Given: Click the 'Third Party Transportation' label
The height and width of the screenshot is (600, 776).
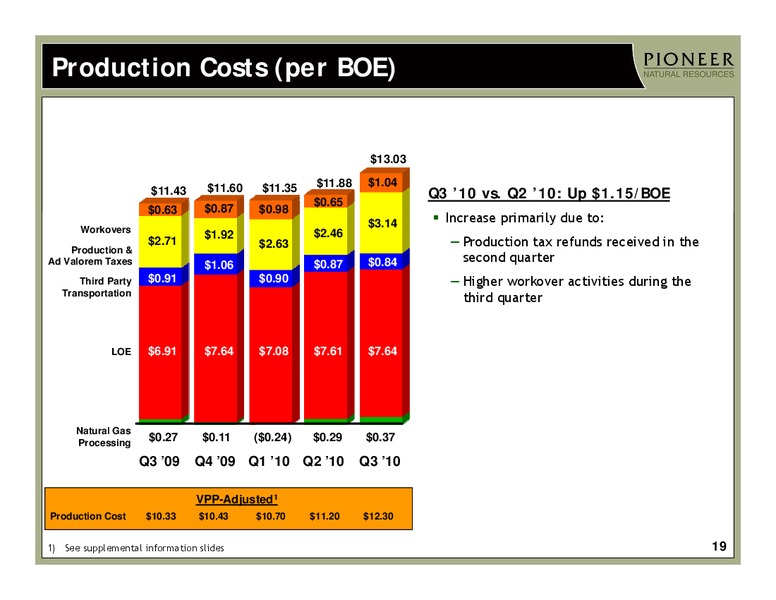Looking at the screenshot, I should [x=97, y=287].
